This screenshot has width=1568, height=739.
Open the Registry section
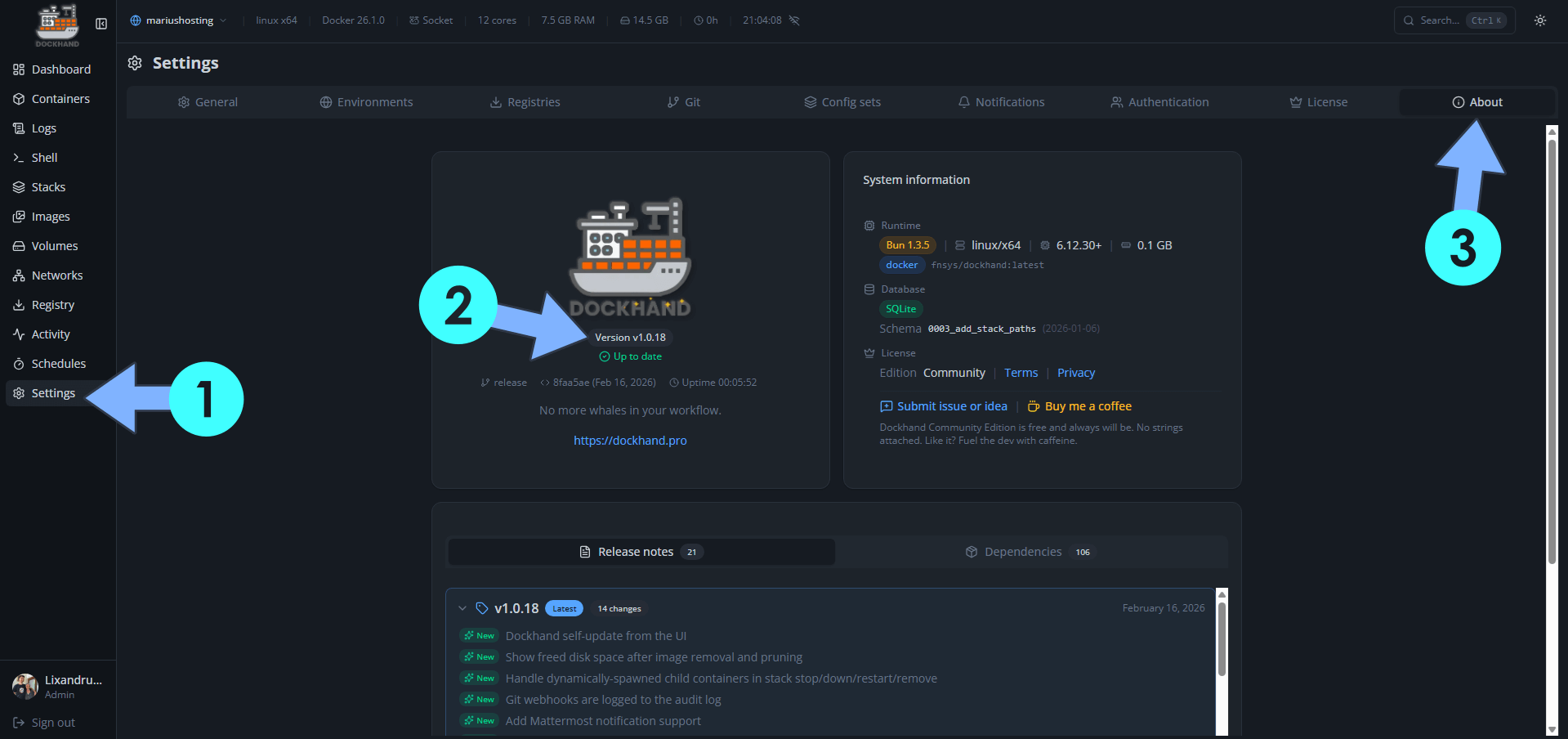click(x=53, y=304)
